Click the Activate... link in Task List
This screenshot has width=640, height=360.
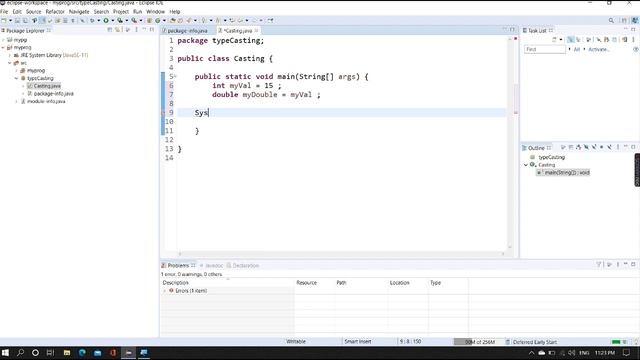click(x=599, y=49)
